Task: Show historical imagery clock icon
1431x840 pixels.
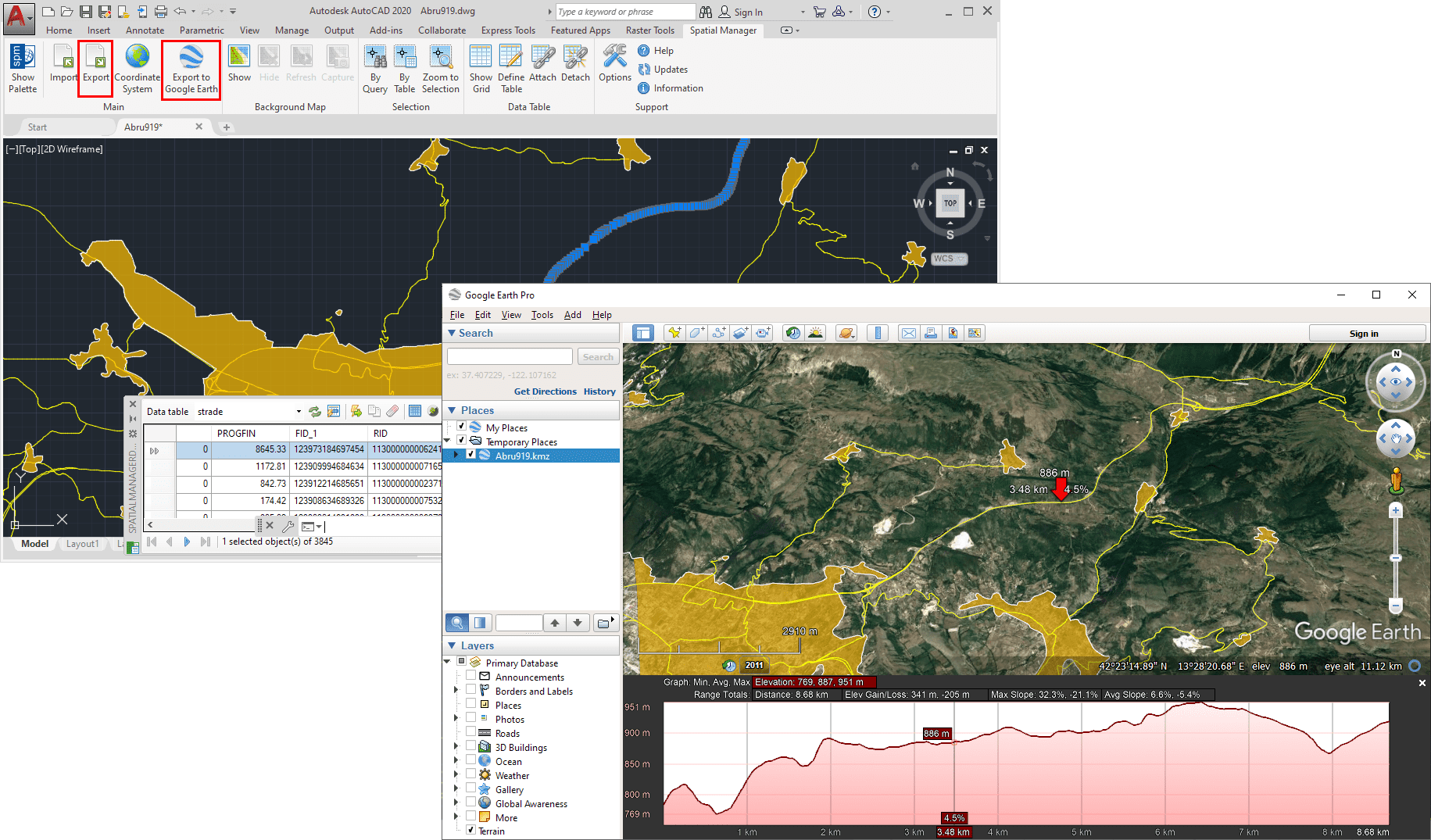Action: (x=793, y=333)
